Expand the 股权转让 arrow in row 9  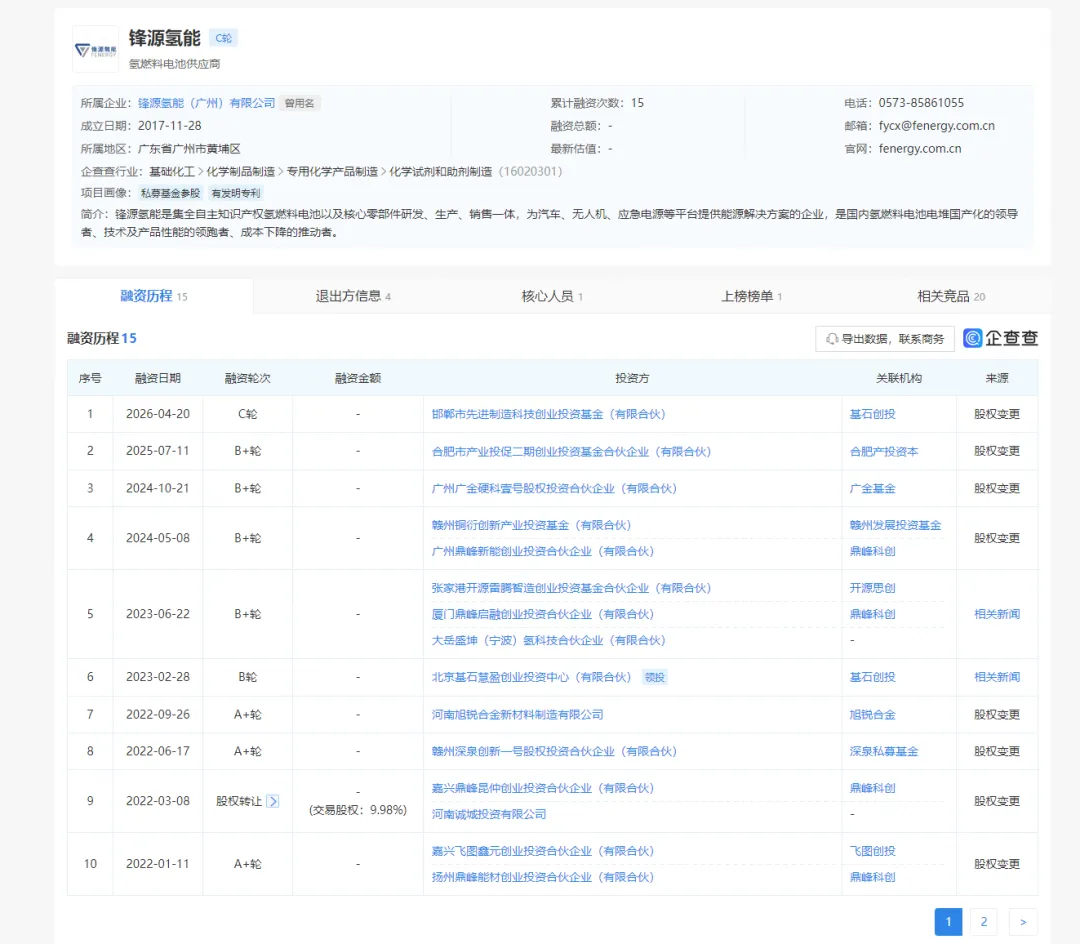click(273, 801)
